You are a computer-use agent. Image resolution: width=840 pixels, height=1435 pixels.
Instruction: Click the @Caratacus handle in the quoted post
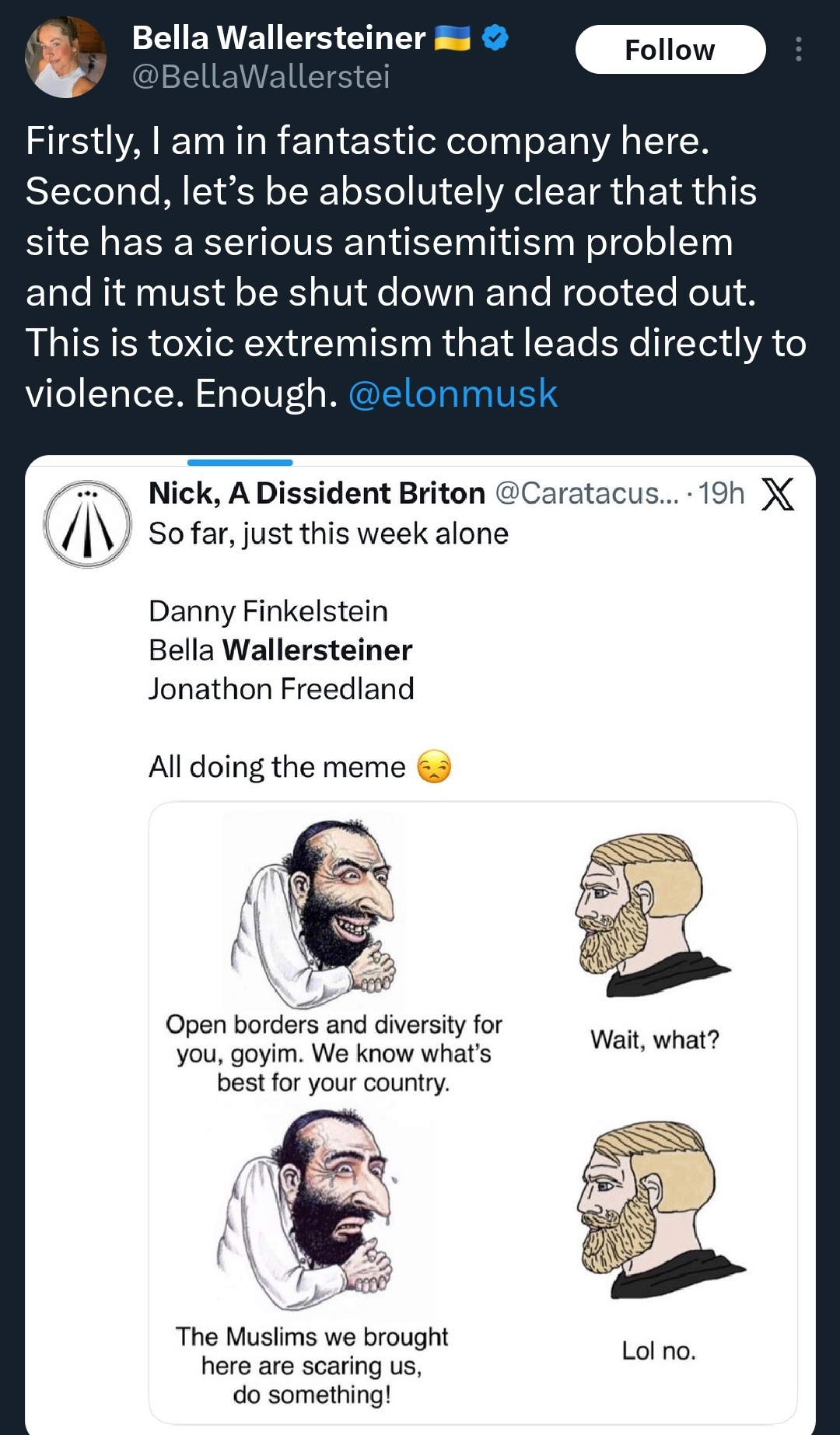click(587, 493)
